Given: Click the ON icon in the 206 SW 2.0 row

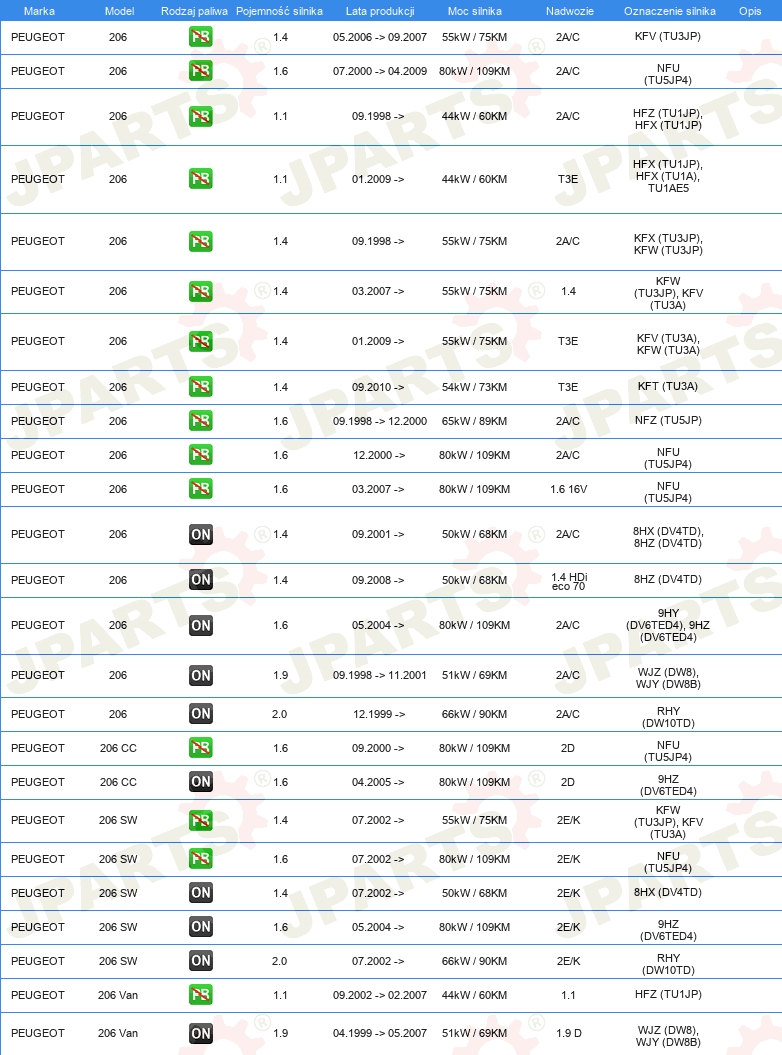Looking at the screenshot, I should 201,961.
